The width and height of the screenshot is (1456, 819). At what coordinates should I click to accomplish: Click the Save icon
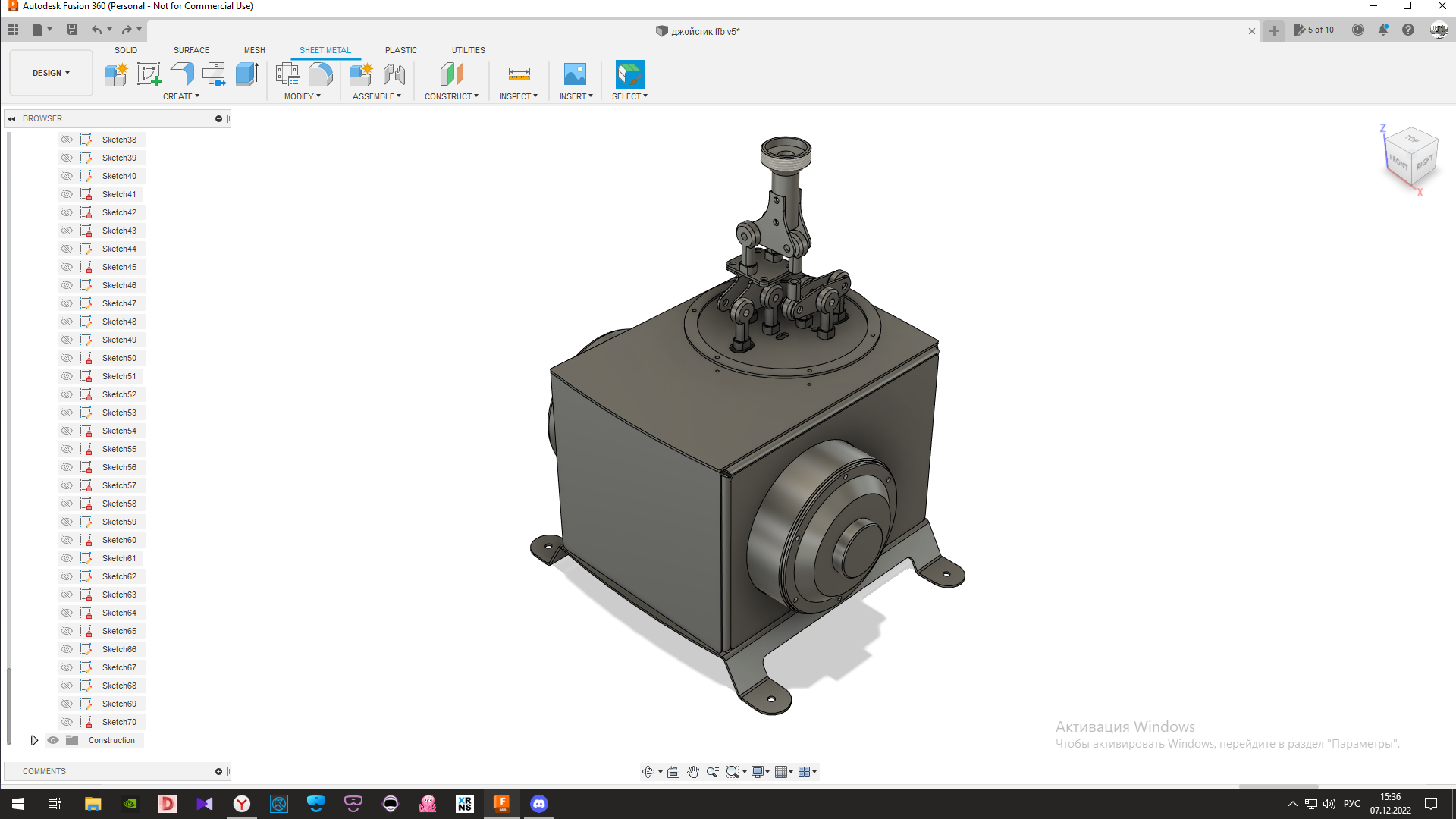pos(72,30)
